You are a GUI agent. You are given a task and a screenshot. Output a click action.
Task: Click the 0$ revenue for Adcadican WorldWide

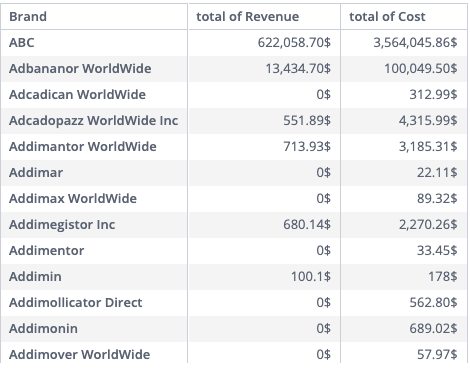(x=323, y=94)
